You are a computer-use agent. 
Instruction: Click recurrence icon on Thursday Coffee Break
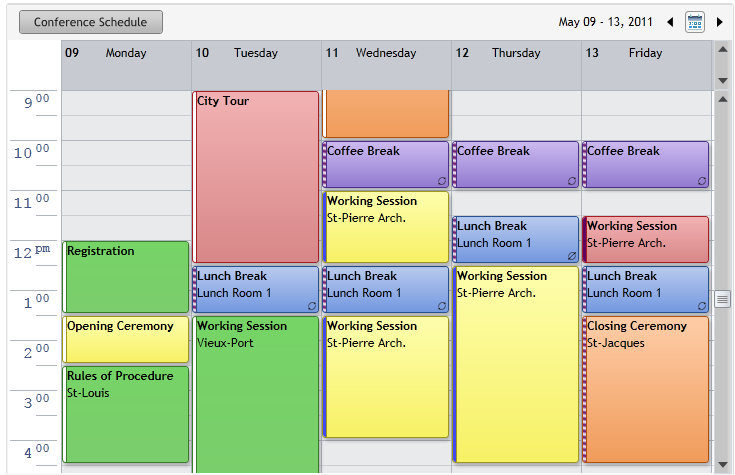tap(571, 181)
